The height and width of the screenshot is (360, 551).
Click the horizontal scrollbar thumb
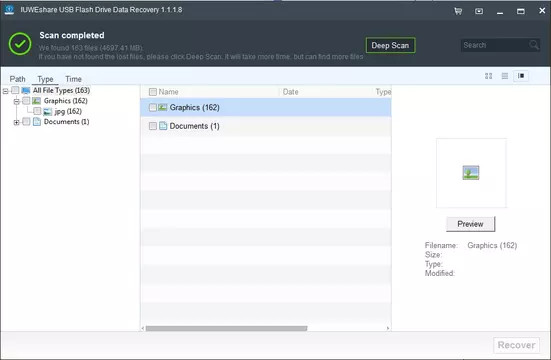[x=227, y=328]
